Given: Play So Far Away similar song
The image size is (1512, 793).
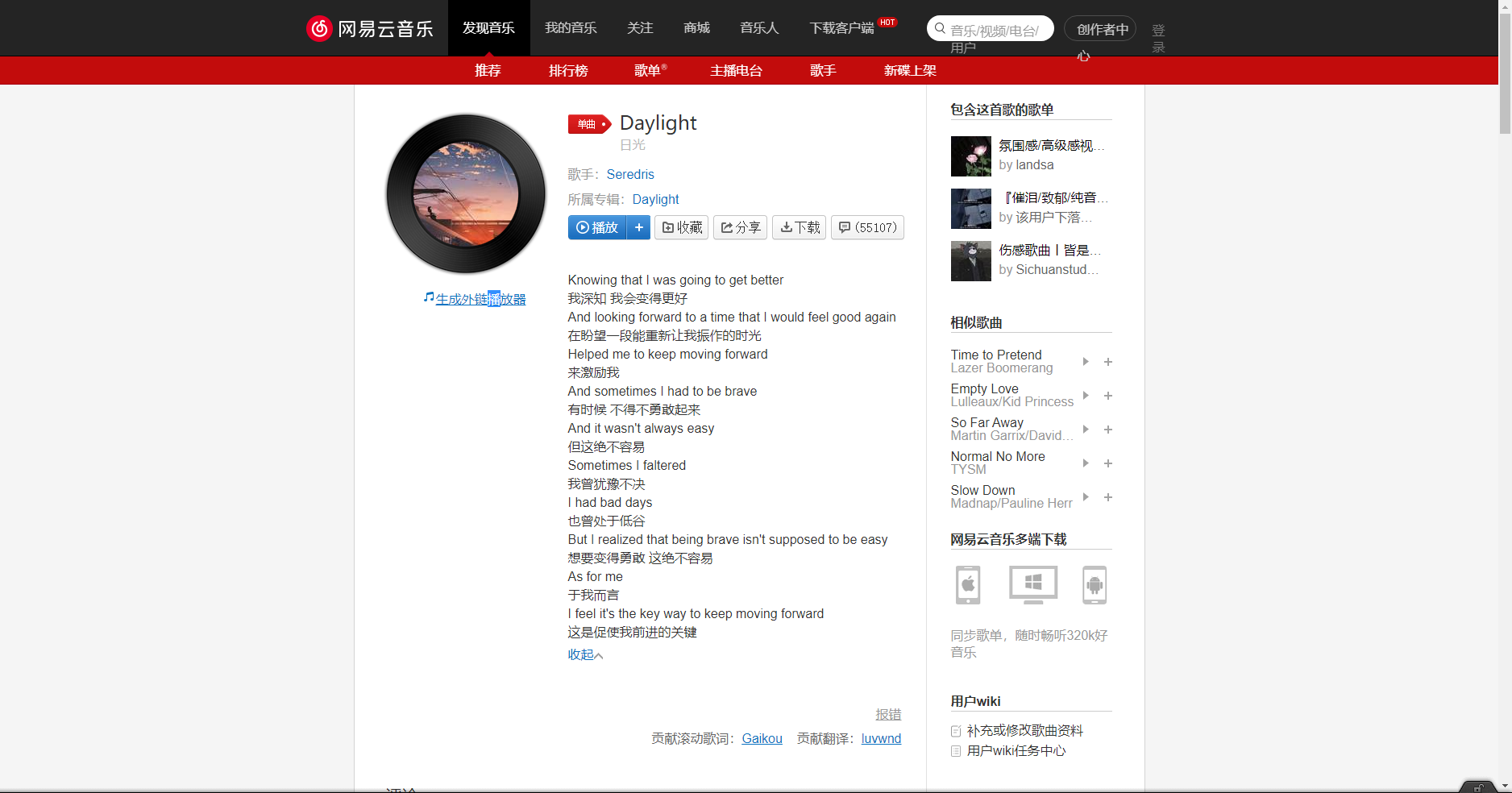Looking at the screenshot, I should [1086, 430].
